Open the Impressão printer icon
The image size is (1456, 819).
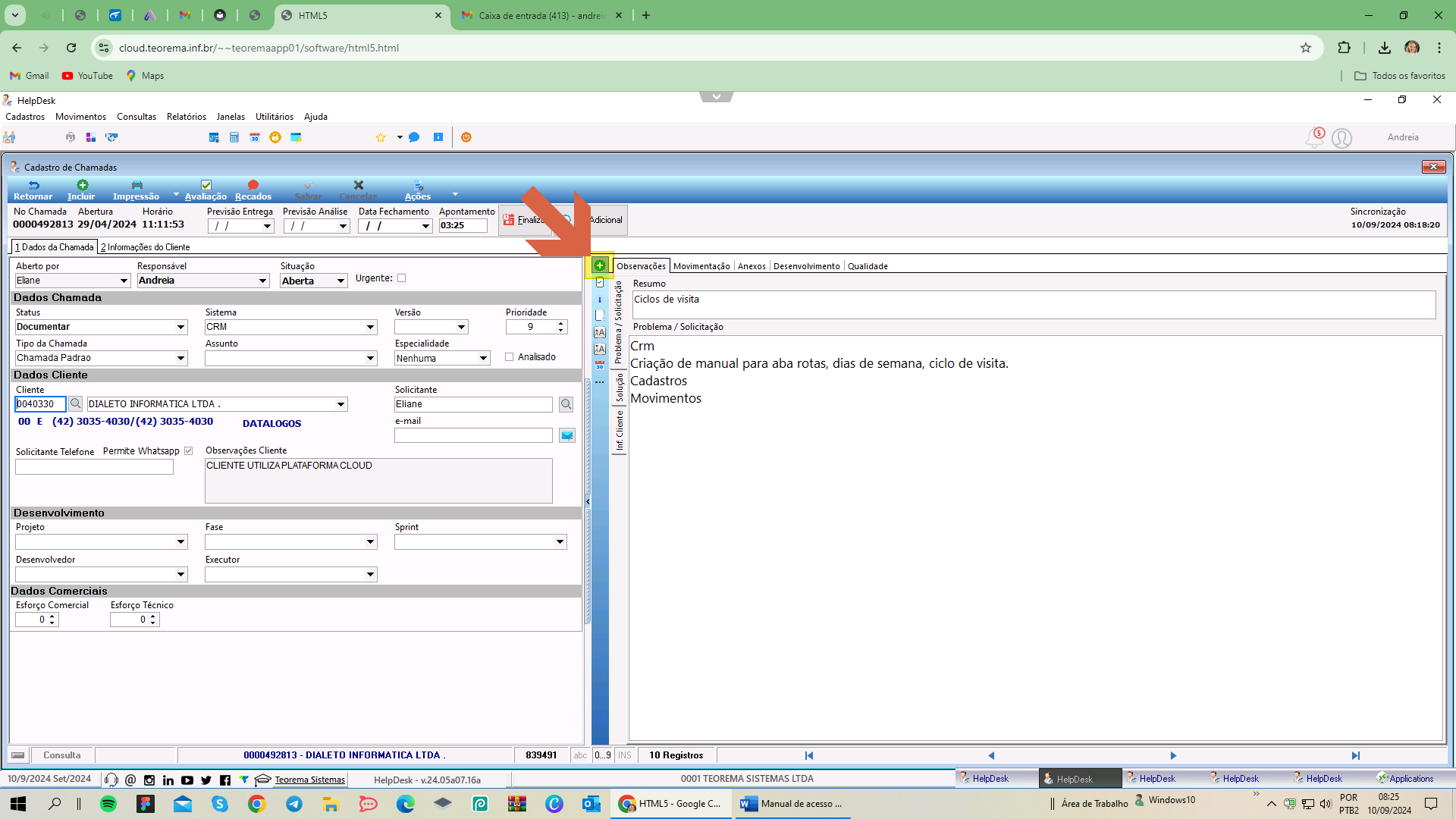click(136, 185)
